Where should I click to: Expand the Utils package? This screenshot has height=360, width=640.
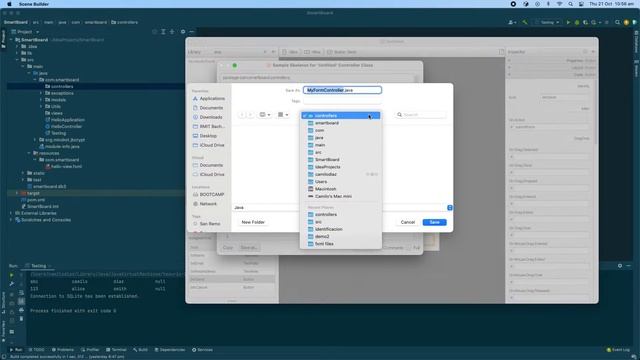pos(41,106)
